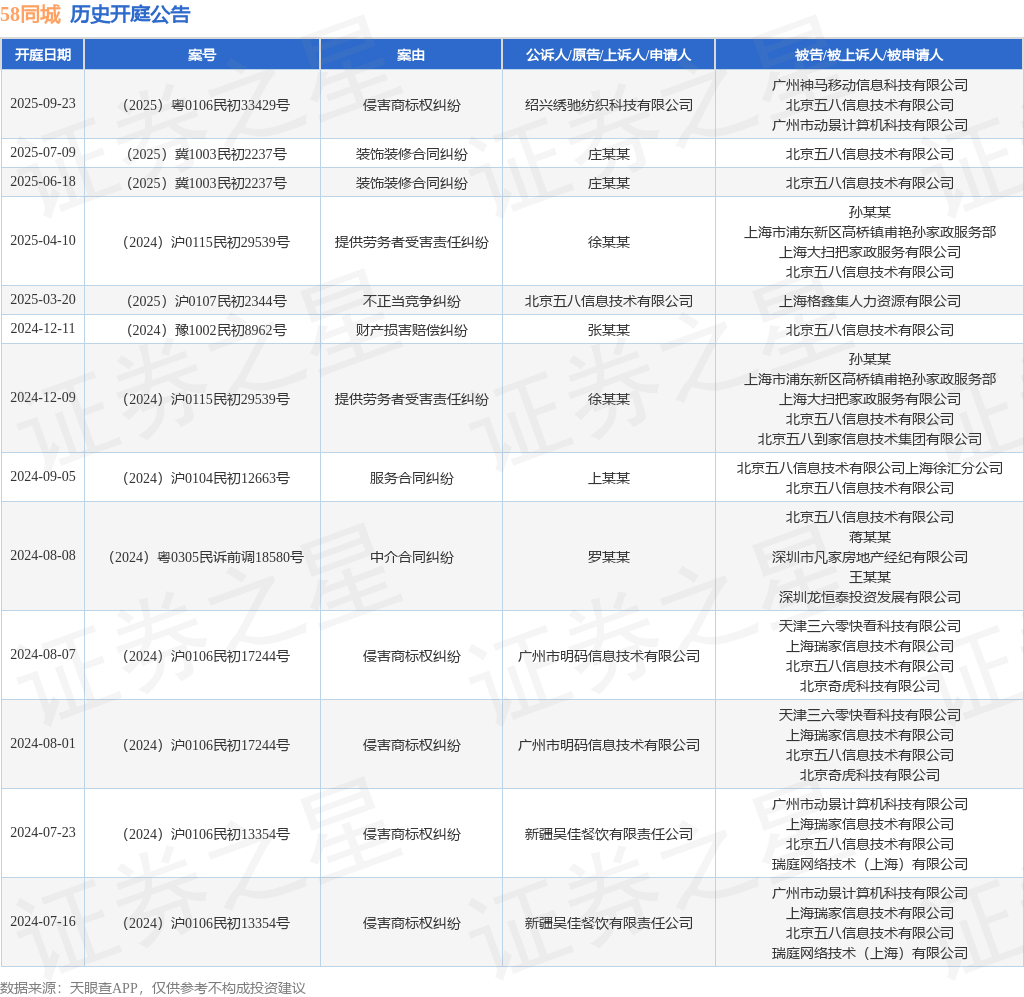
Task: Click defendant 北京五八信息技术有限公司上海徐汇分公司
Action: [870, 468]
